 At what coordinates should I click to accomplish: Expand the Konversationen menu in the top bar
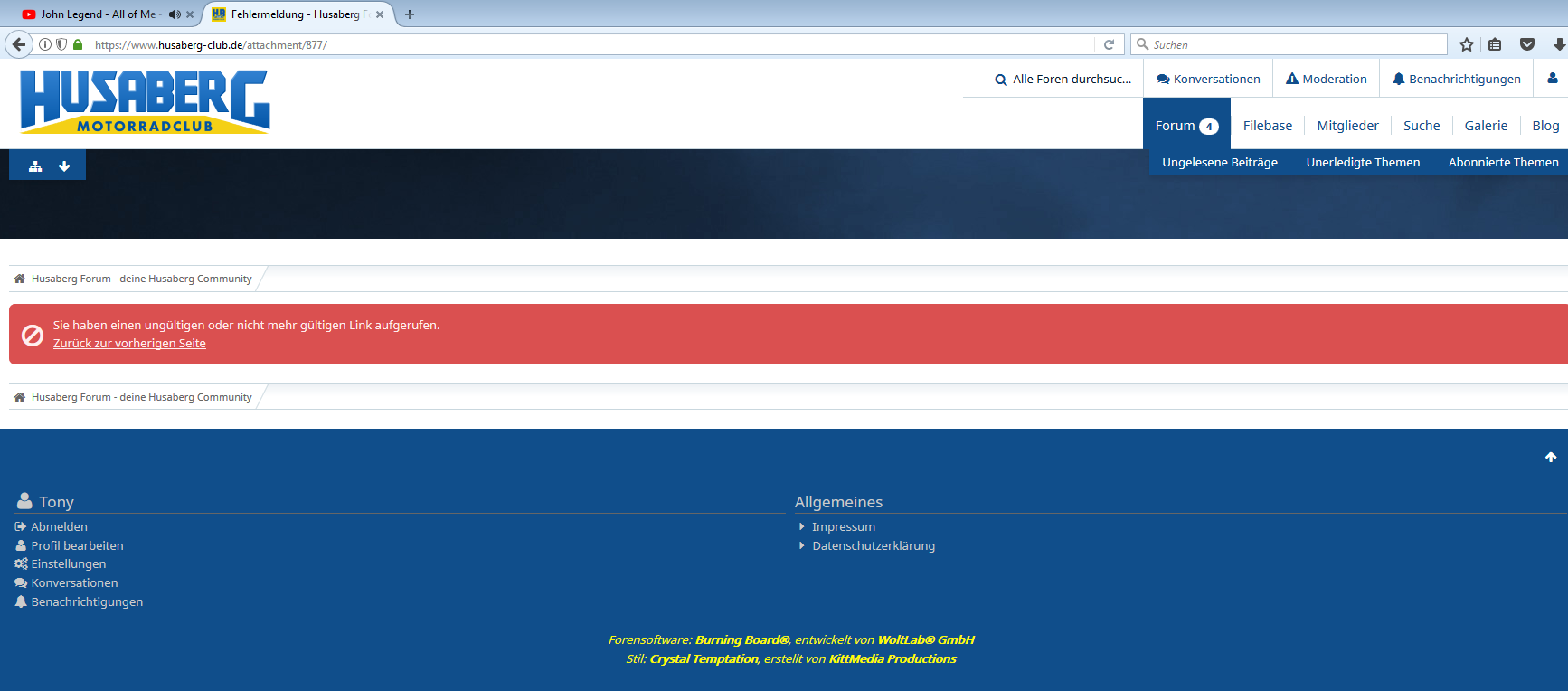coord(1208,79)
